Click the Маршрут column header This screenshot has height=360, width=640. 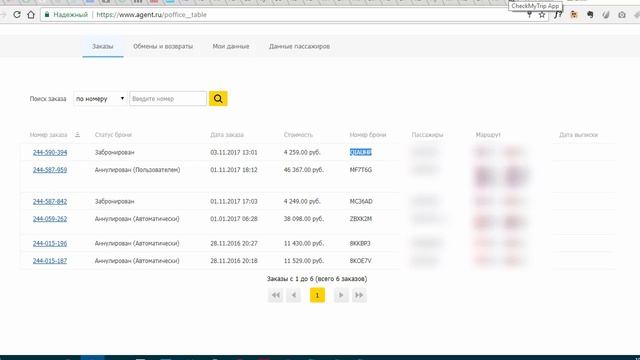click(x=488, y=135)
